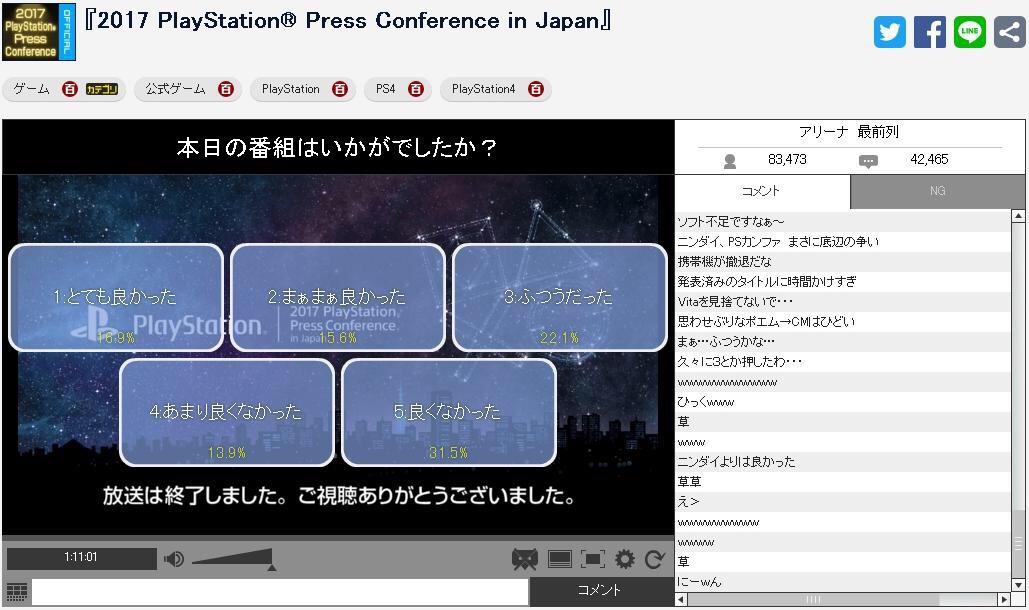Open the PlayStation4 tag

[483, 89]
